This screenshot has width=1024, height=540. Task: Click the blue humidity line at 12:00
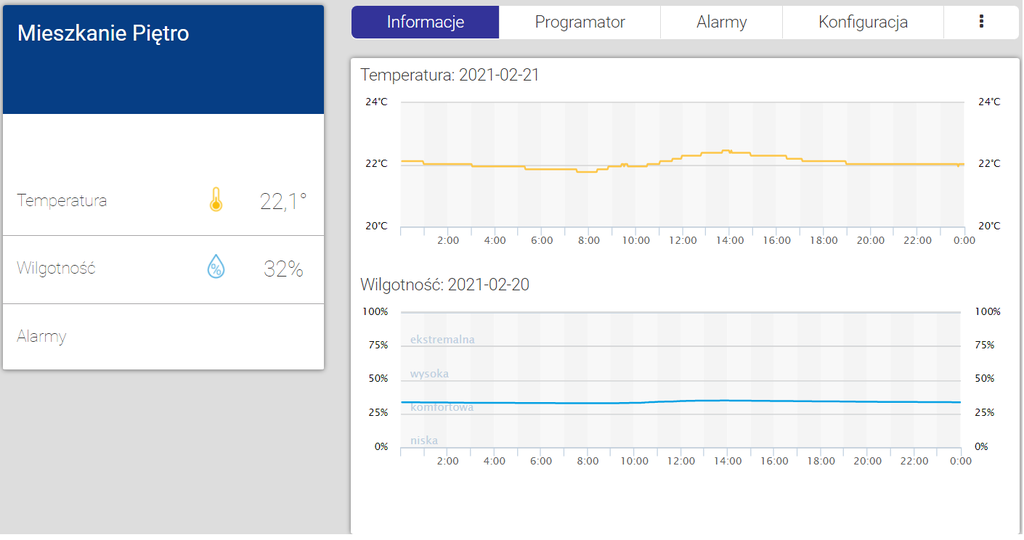coord(682,401)
